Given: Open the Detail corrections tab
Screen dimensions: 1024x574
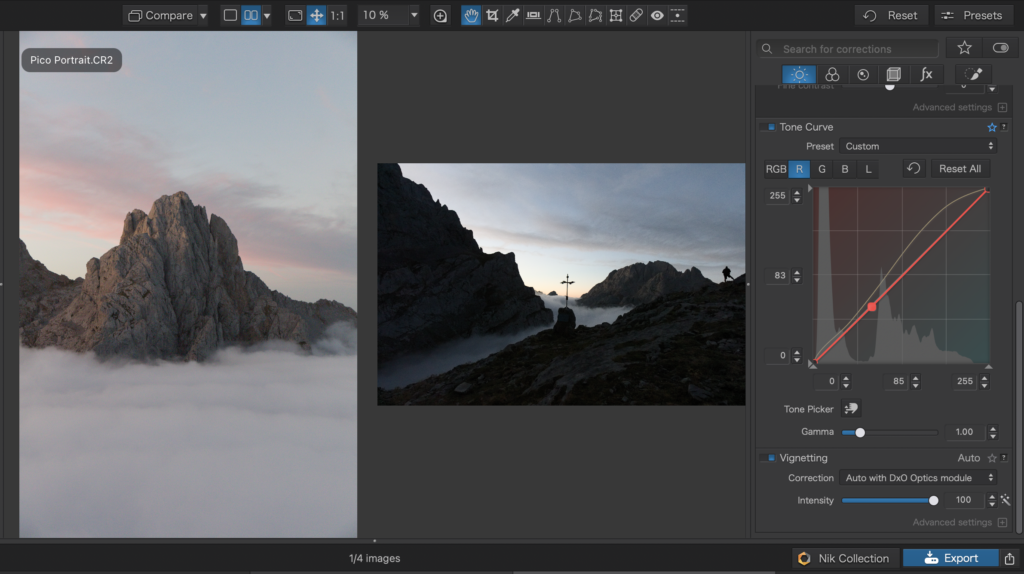Looking at the screenshot, I should pos(863,74).
